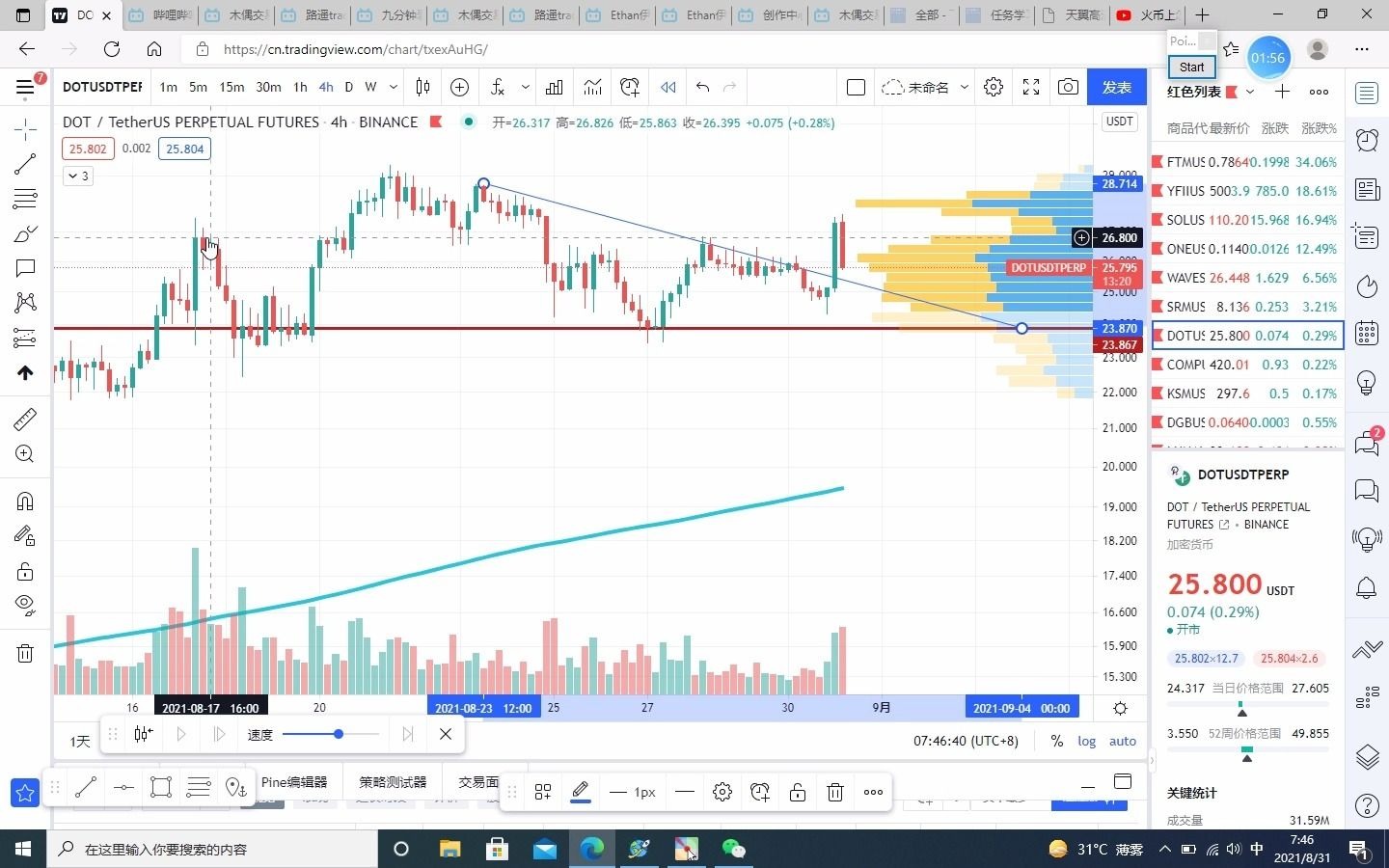Viewport: 1389px width, 868px height.
Task: Expand the timeframe interval dropdown
Action: pos(393,87)
